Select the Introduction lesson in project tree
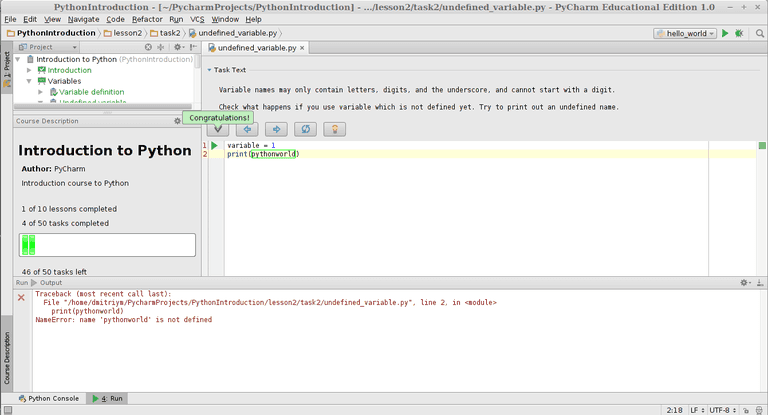This screenshot has height=415, width=768. (x=69, y=70)
